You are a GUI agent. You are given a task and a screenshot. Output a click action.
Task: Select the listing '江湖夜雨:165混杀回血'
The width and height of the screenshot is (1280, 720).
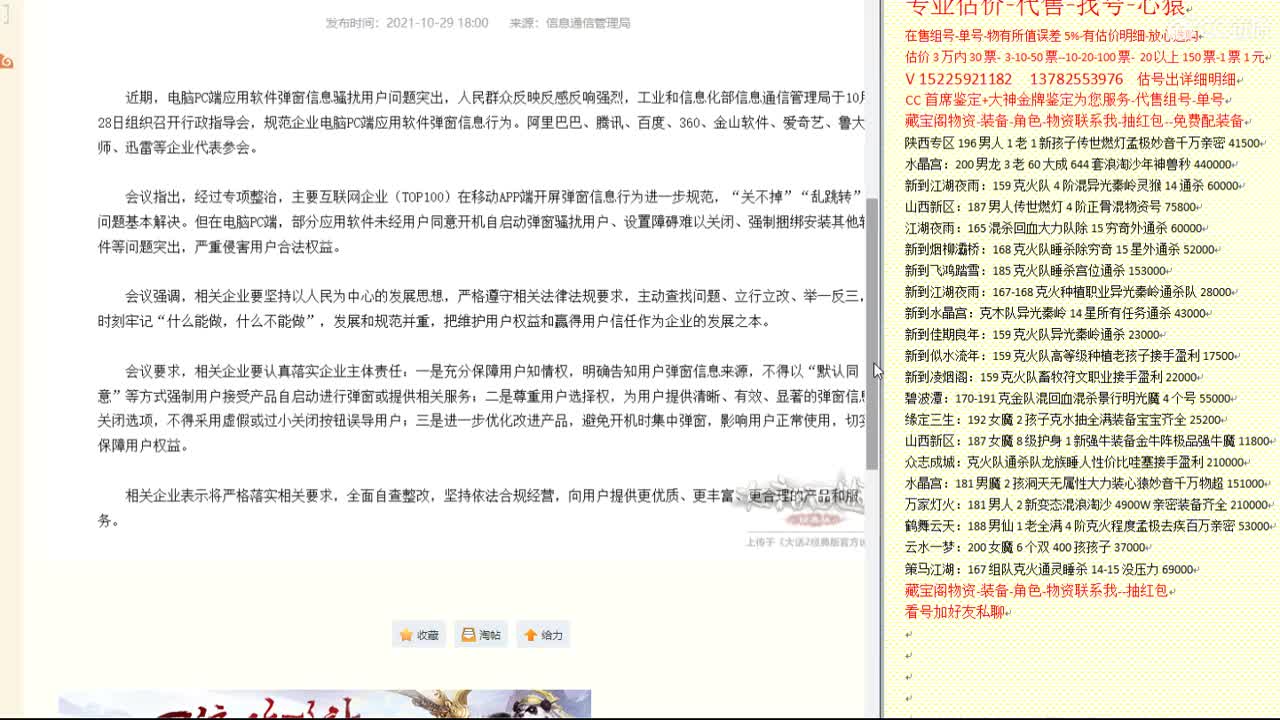click(1054, 228)
